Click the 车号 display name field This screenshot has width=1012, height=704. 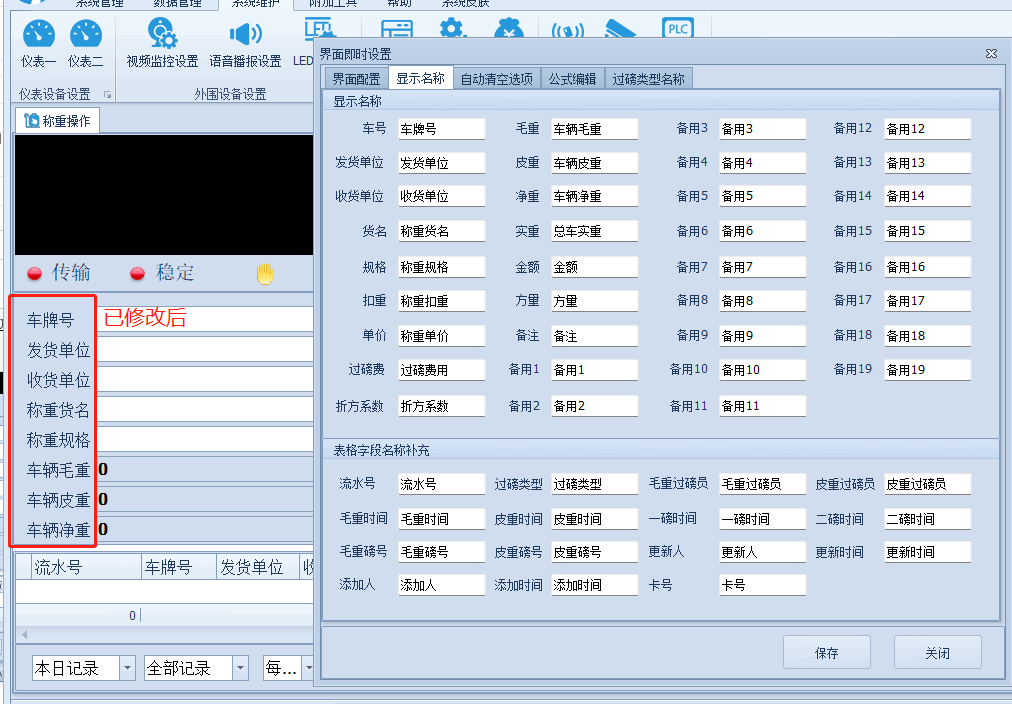(441, 129)
